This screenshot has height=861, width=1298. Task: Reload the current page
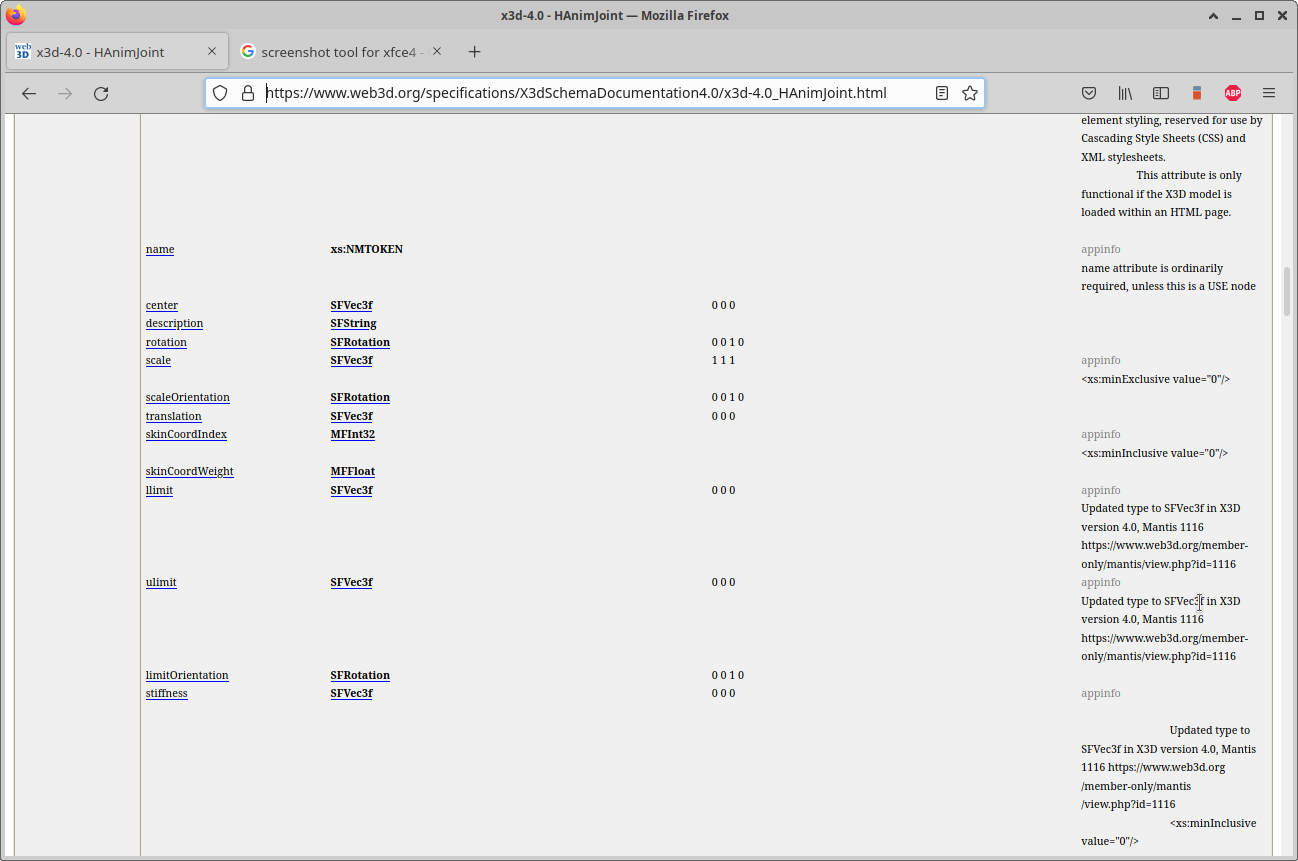click(101, 93)
